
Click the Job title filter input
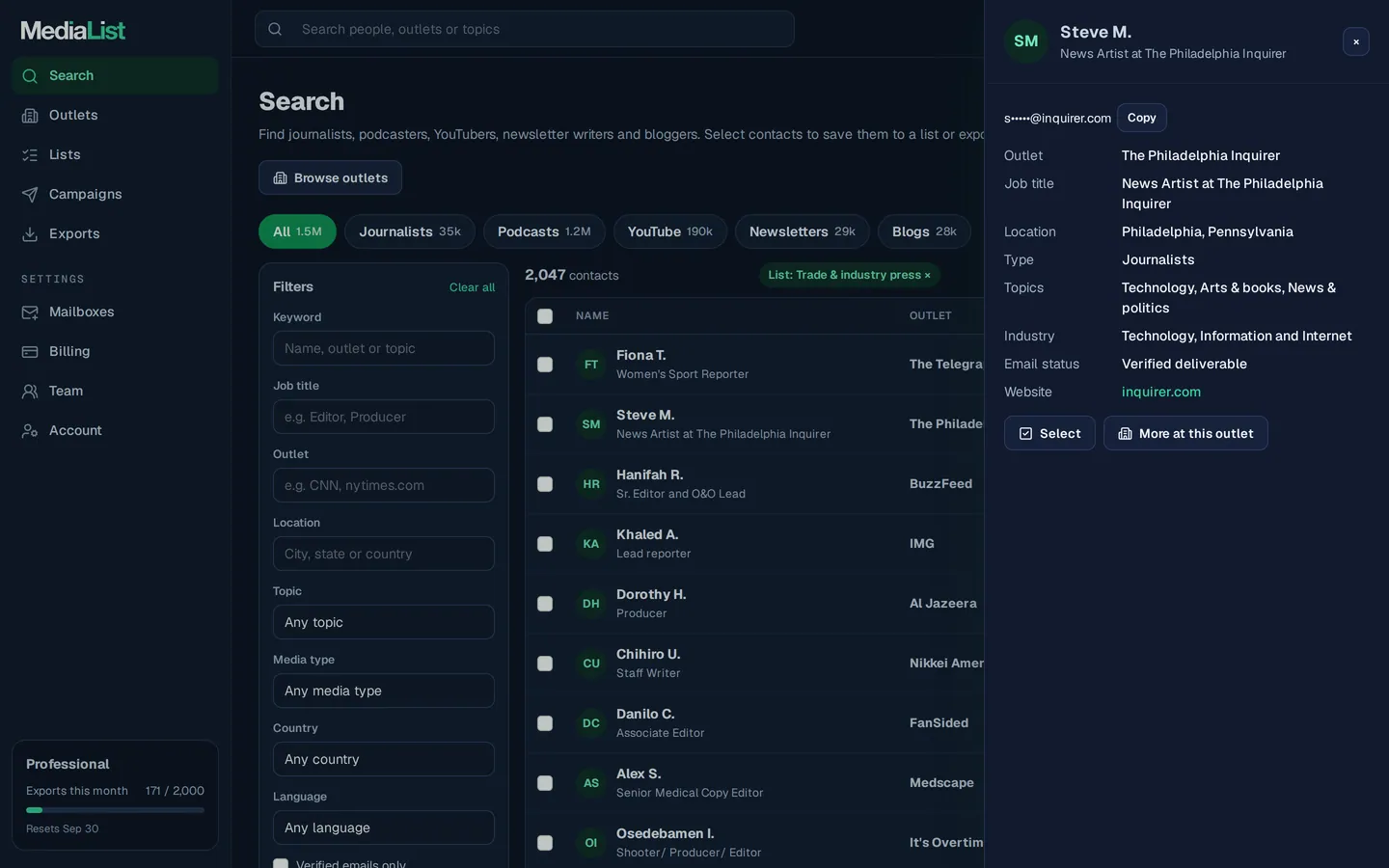[x=384, y=417]
